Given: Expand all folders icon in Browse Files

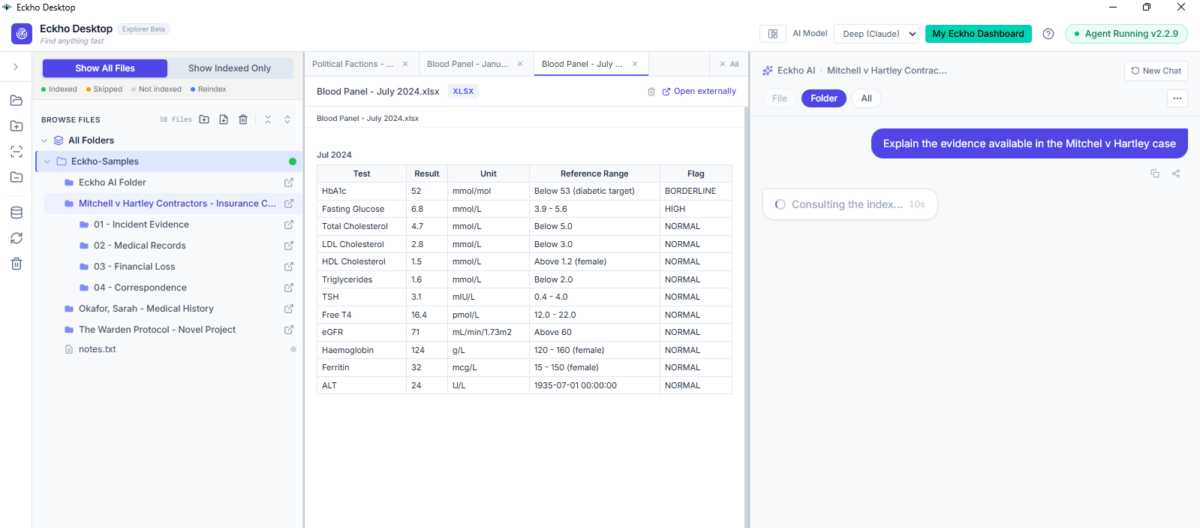Looking at the screenshot, I should 287,119.
